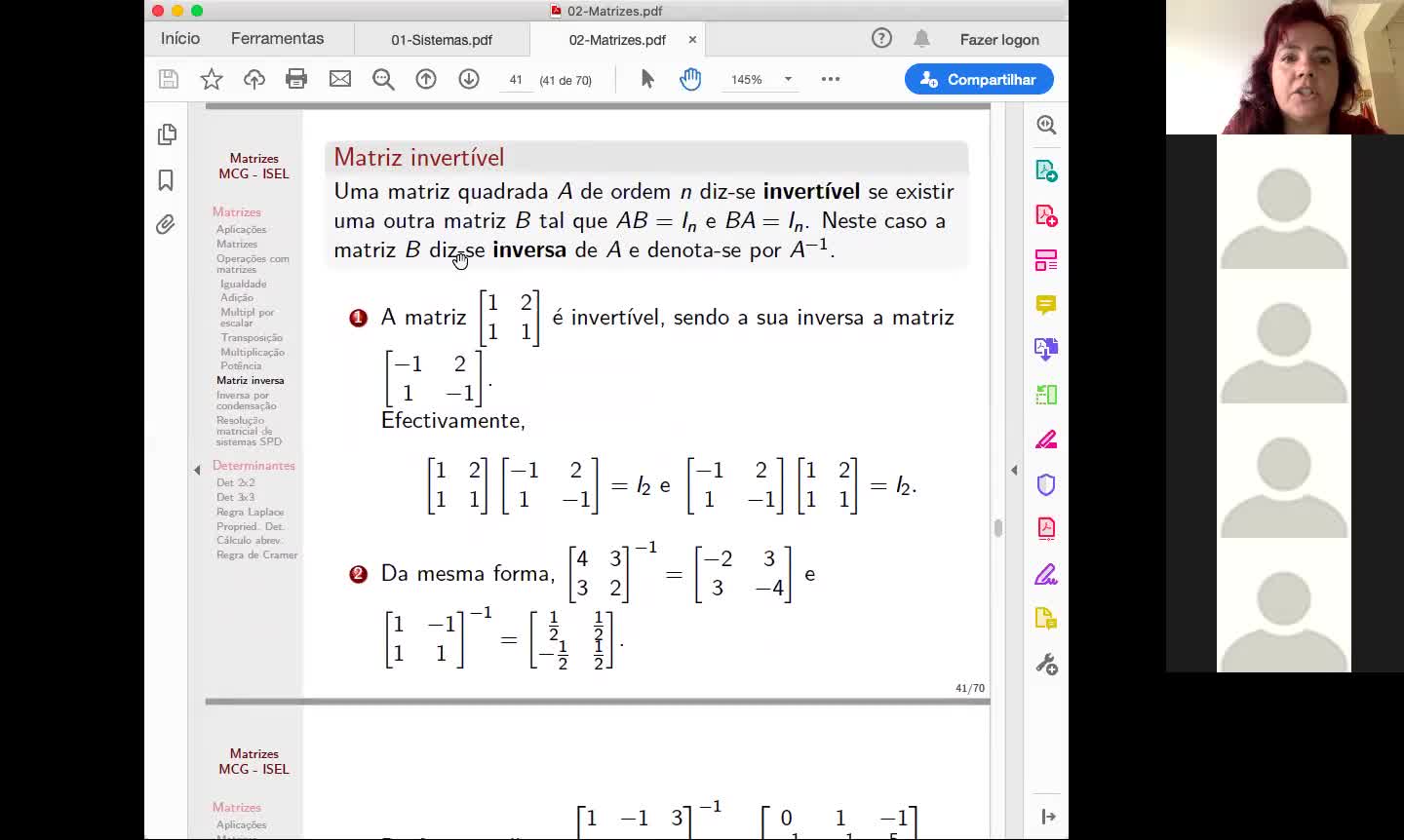The width and height of the screenshot is (1404, 840).
Task: Click the vertical scrollbar handle
Action: (997, 527)
